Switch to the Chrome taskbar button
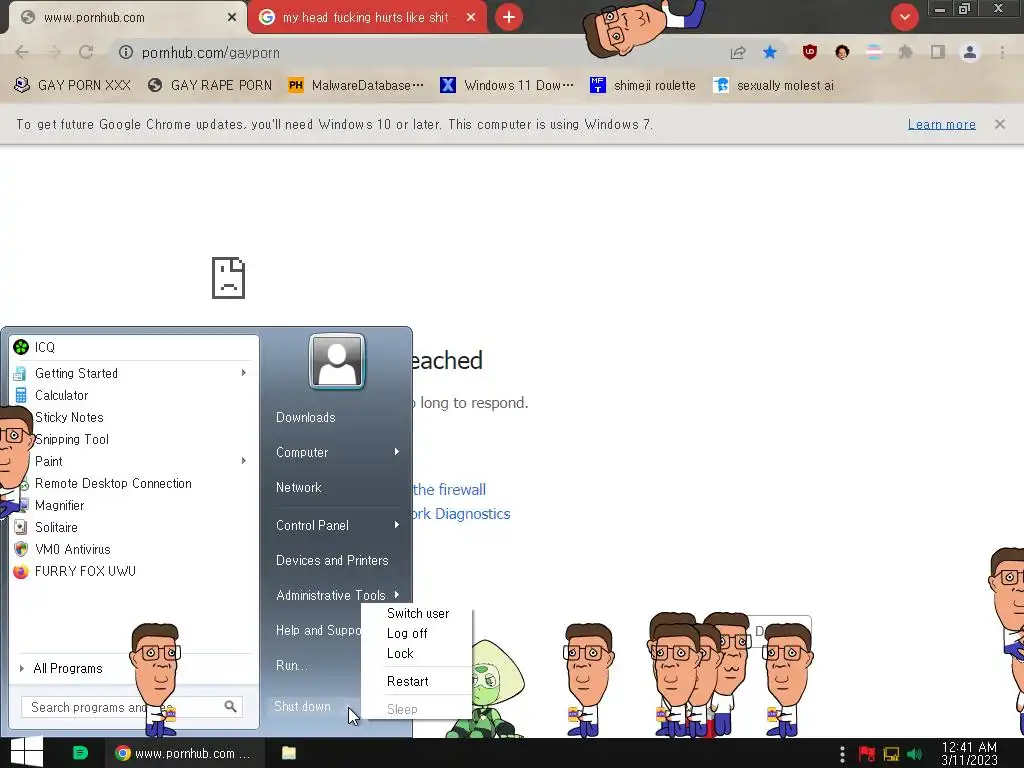Screen dimensions: 1024x768 tap(184, 753)
